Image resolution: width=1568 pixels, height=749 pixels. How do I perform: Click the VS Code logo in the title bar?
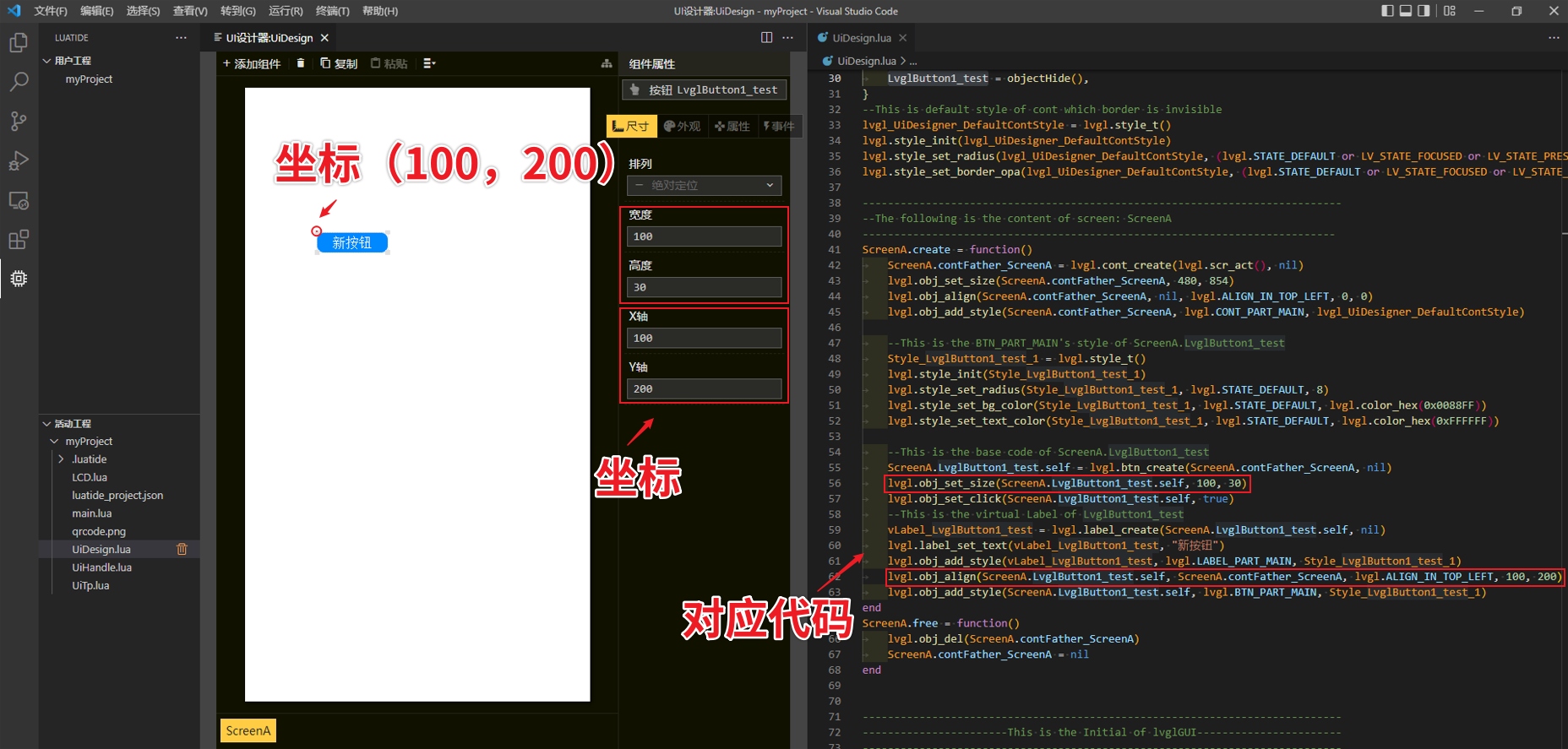(x=14, y=11)
